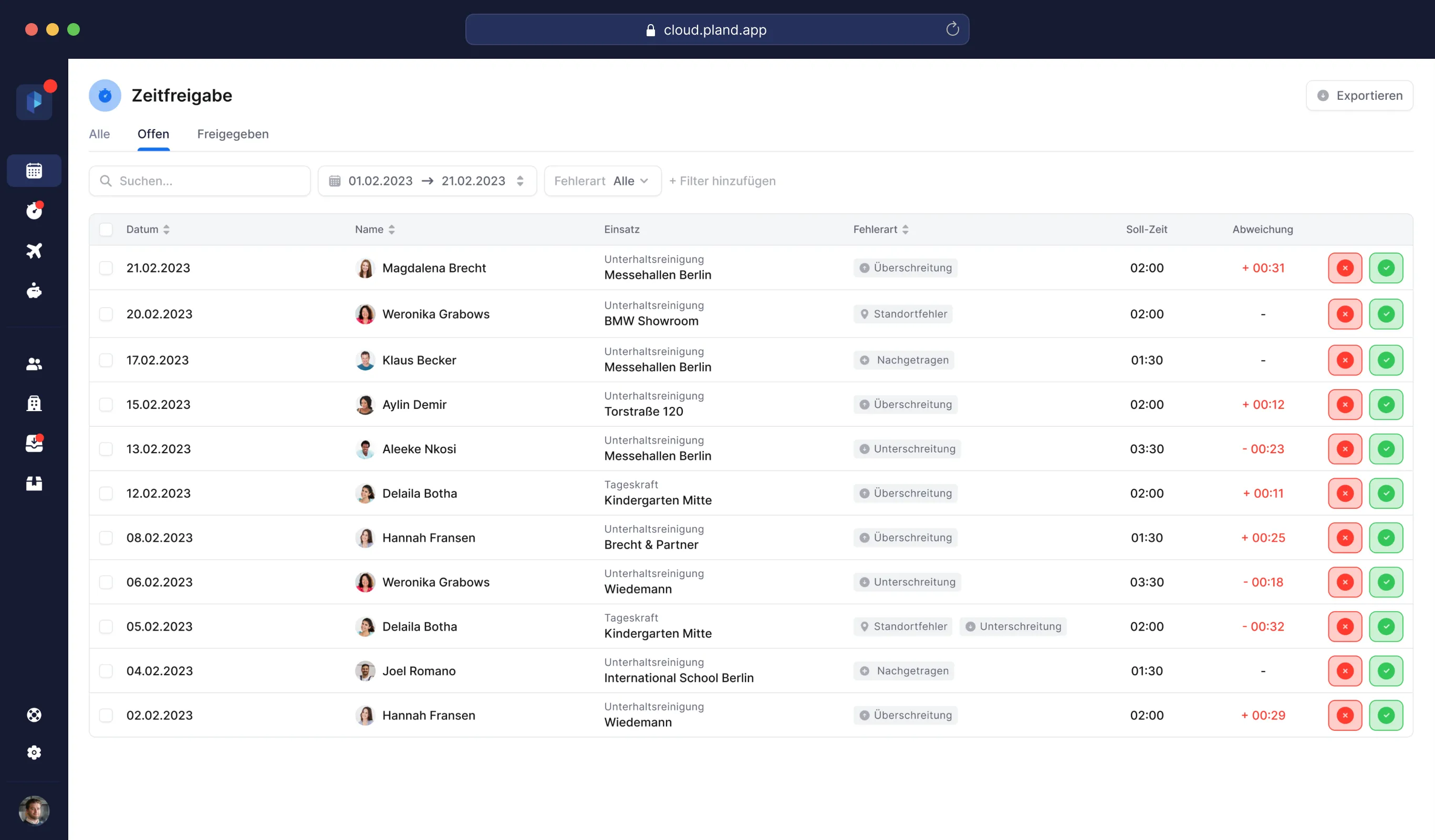Open the help lifebuoy icon in sidebar

click(34, 715)
